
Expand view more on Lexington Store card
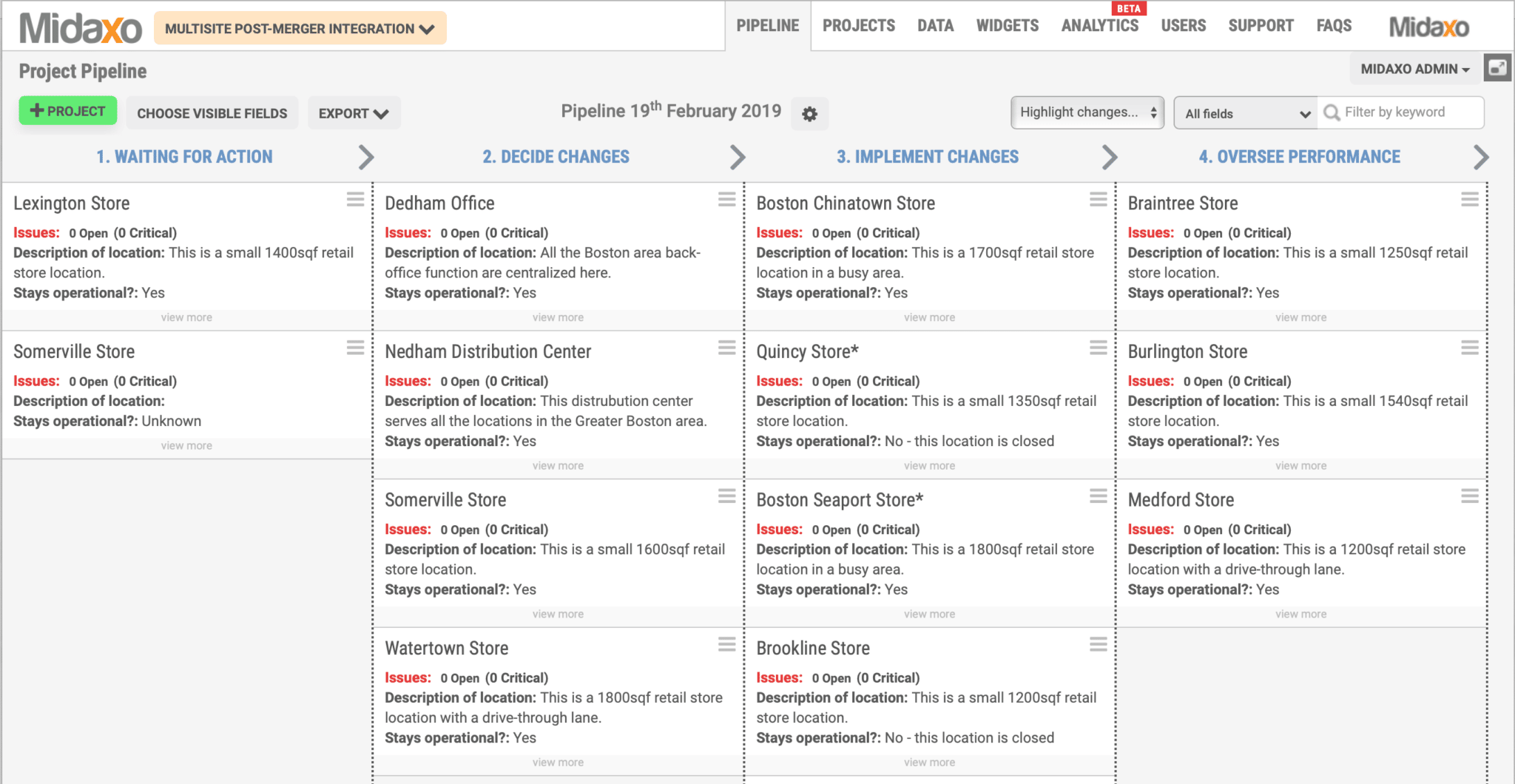[186, 317]
